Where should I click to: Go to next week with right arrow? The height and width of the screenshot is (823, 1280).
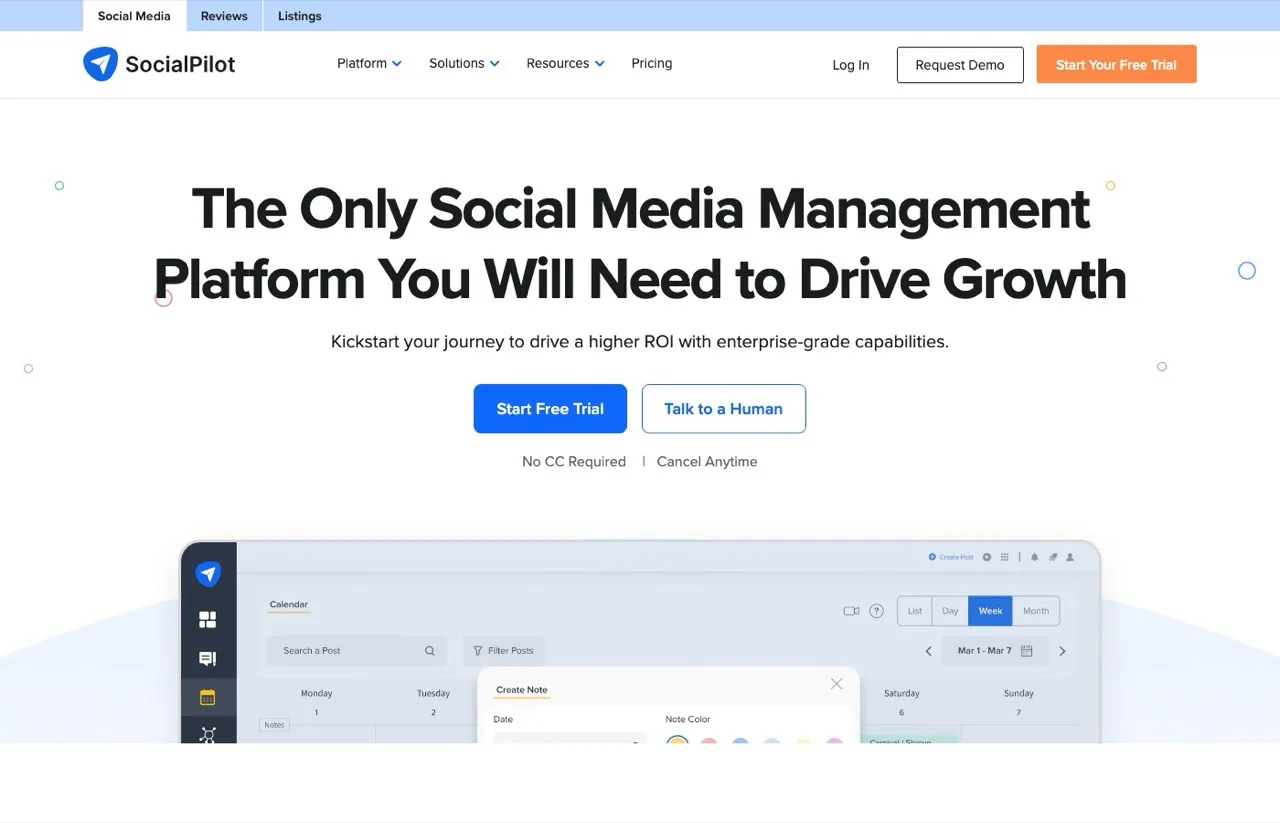pyautogui.click(x=1062, y=651)
